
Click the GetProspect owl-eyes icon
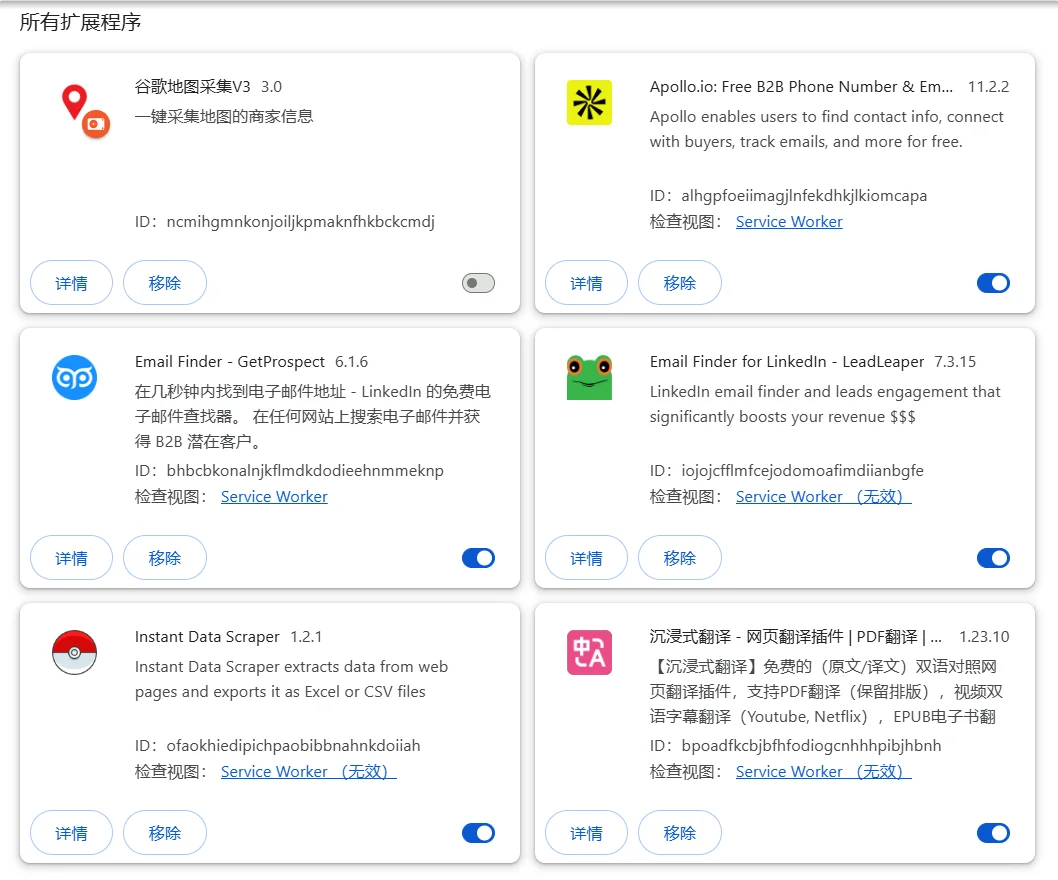74,377
